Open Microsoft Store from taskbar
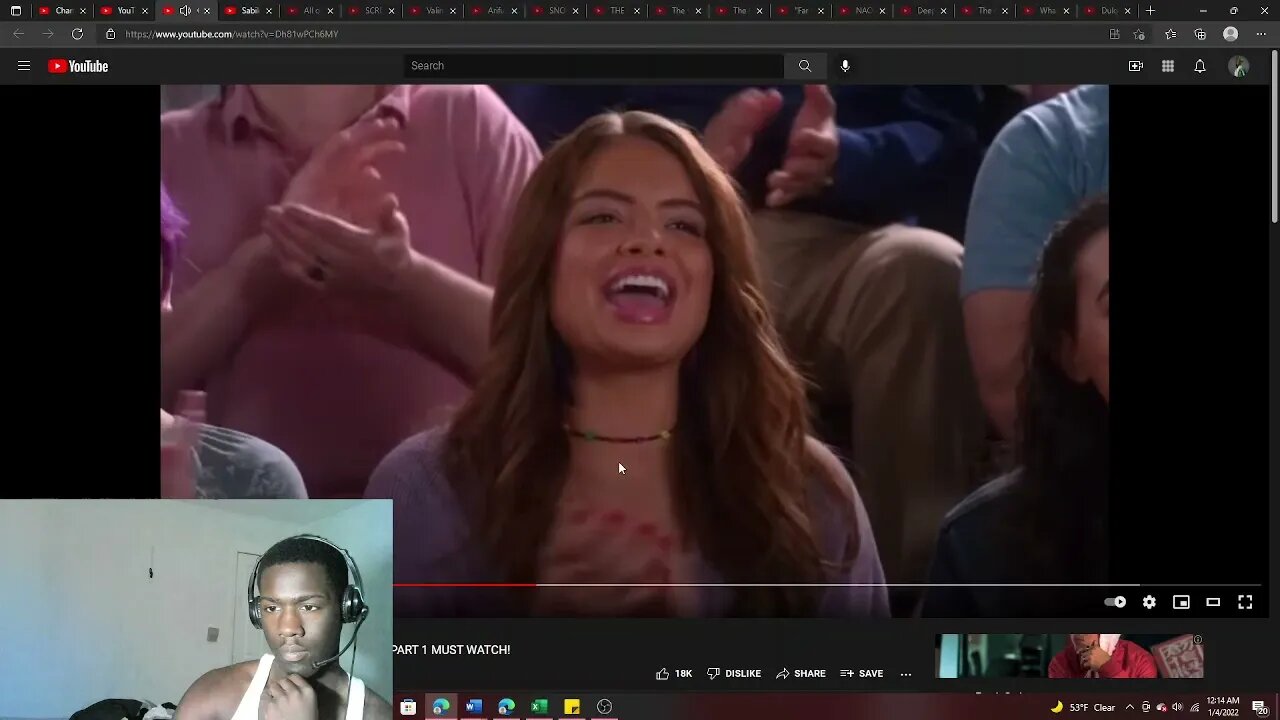The height and width of the screenshot is (720, 1280). click(408, 707)
